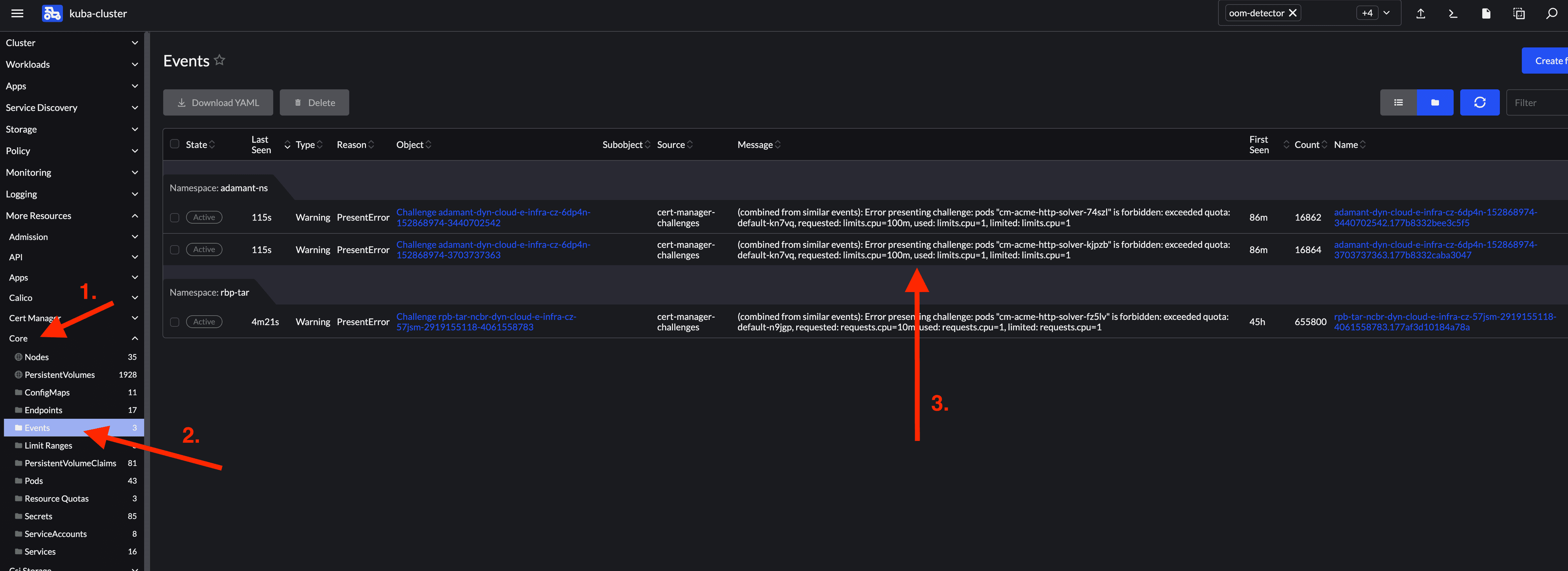Click the Import YAML upload icon
1568x571 pixels.
click(x=1420, y=13)
